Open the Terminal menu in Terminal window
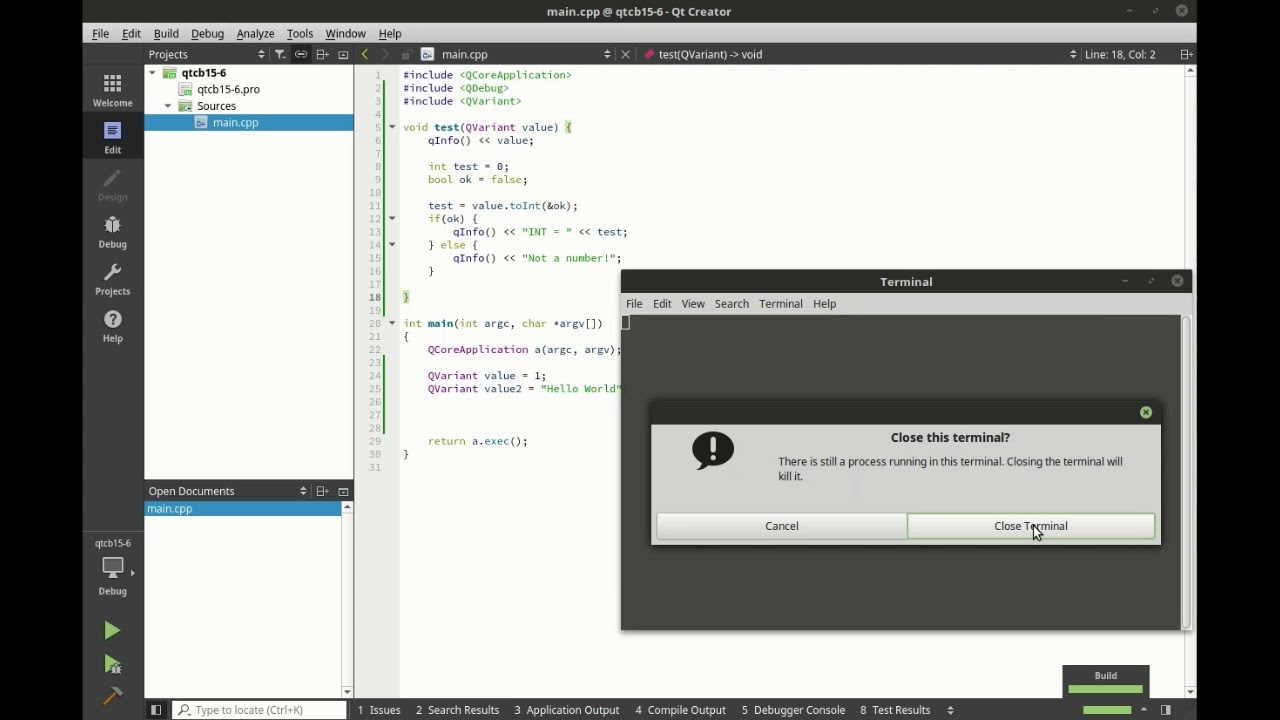Image resolution: width=1280 pixels, height=720 pixels. (781, 304)
